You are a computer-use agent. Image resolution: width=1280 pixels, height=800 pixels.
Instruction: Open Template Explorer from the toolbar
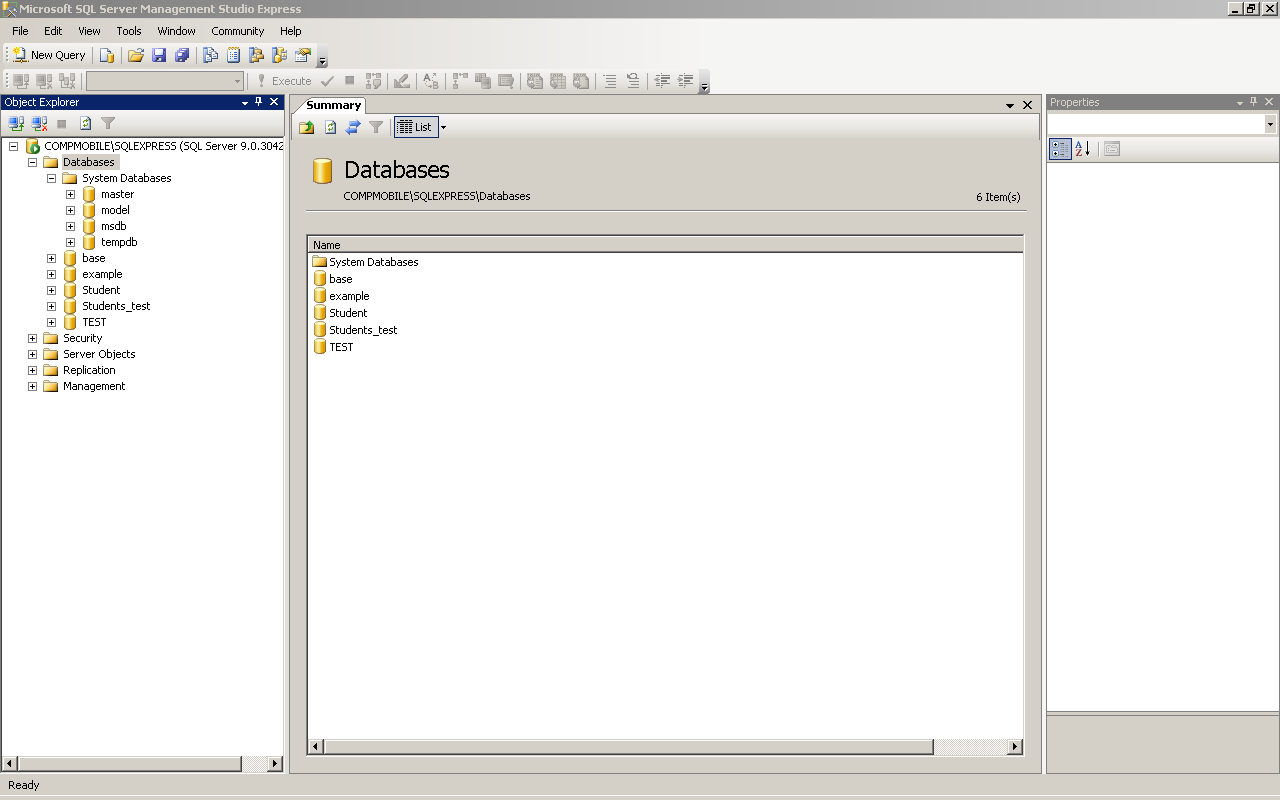pos(280,55)
